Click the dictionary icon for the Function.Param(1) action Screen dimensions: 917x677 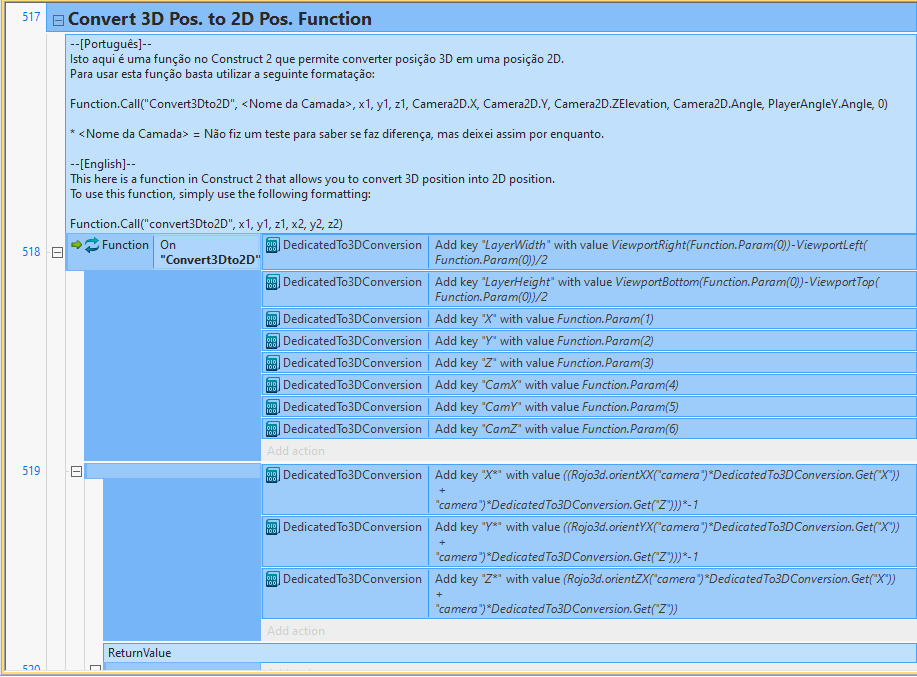pos(273,319)
